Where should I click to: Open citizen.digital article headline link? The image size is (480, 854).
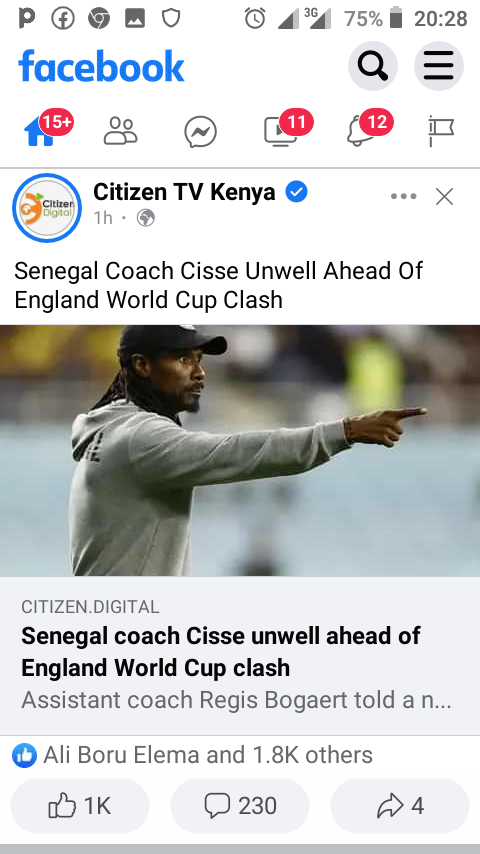(x=221, y=651)
